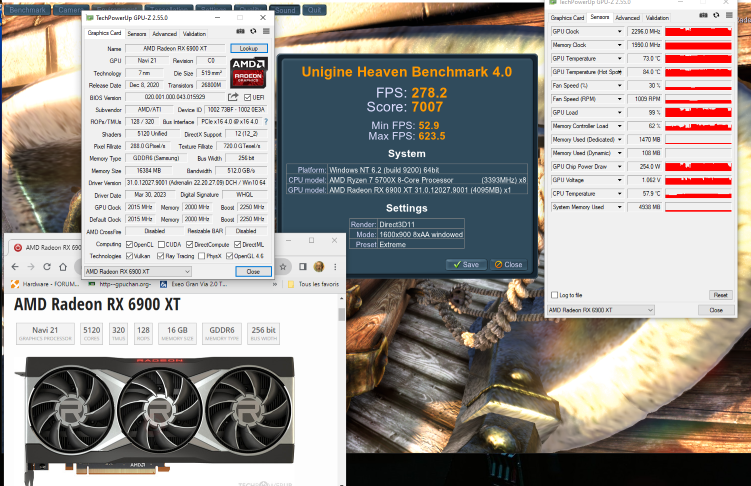Toggle the browser side panel icon
Image resolution: width=751 pixels, height=486 pixels.
coord(303,267)
